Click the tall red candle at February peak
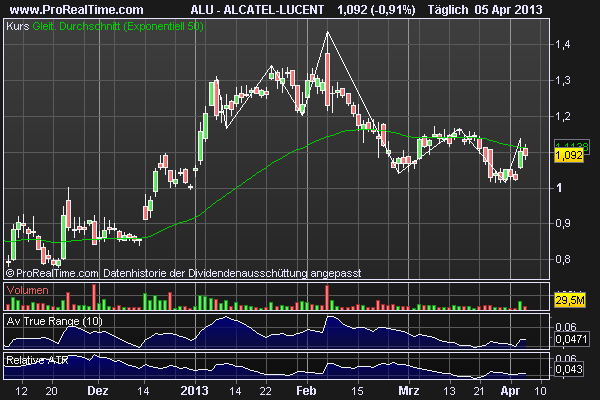Image resolution: width=600 pixels, height=400 pixels. pyautogui.click(x=327, y=79)
